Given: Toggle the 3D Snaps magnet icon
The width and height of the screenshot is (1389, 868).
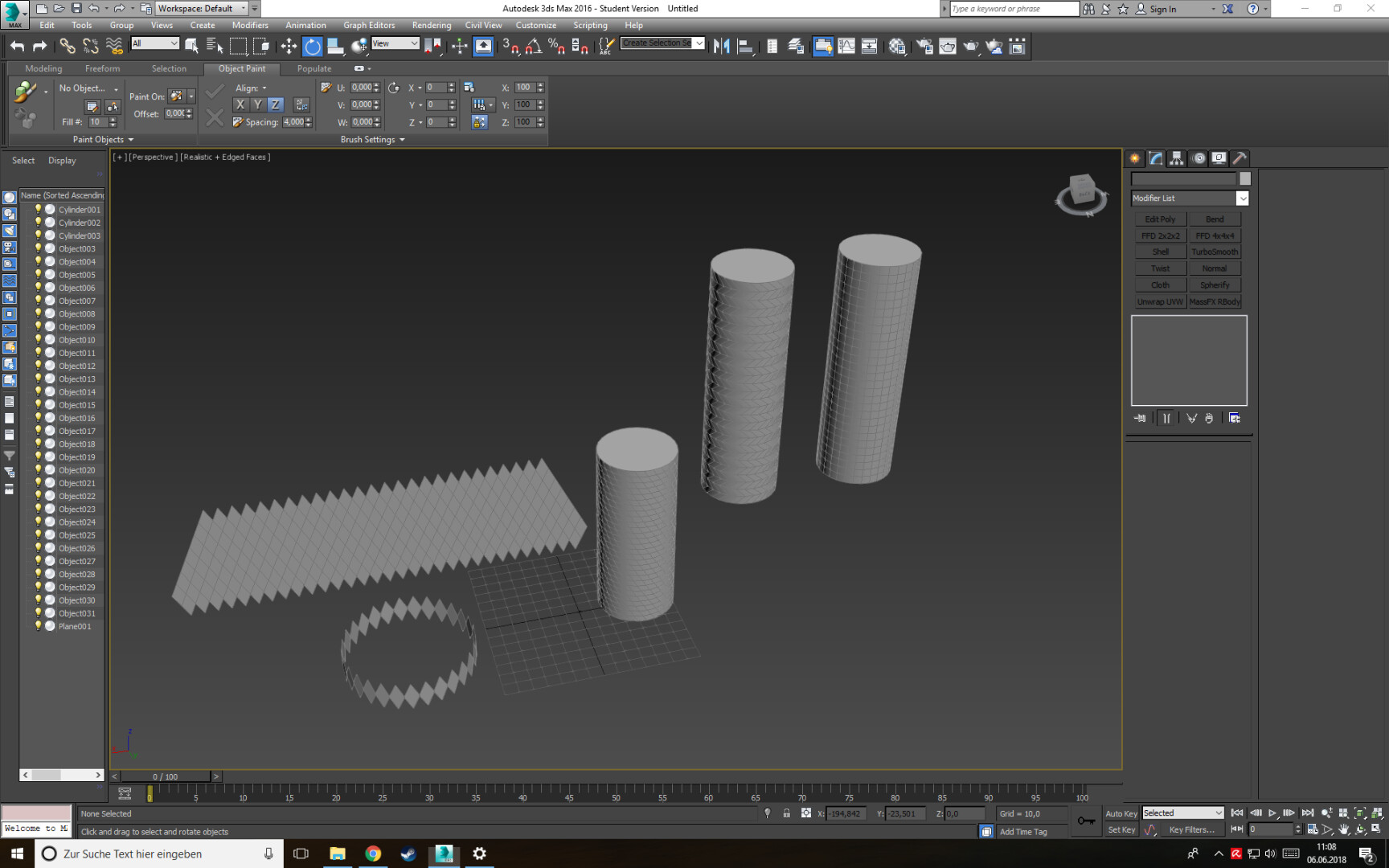Looking at the screenshot, I should click(x=510, y=47).
